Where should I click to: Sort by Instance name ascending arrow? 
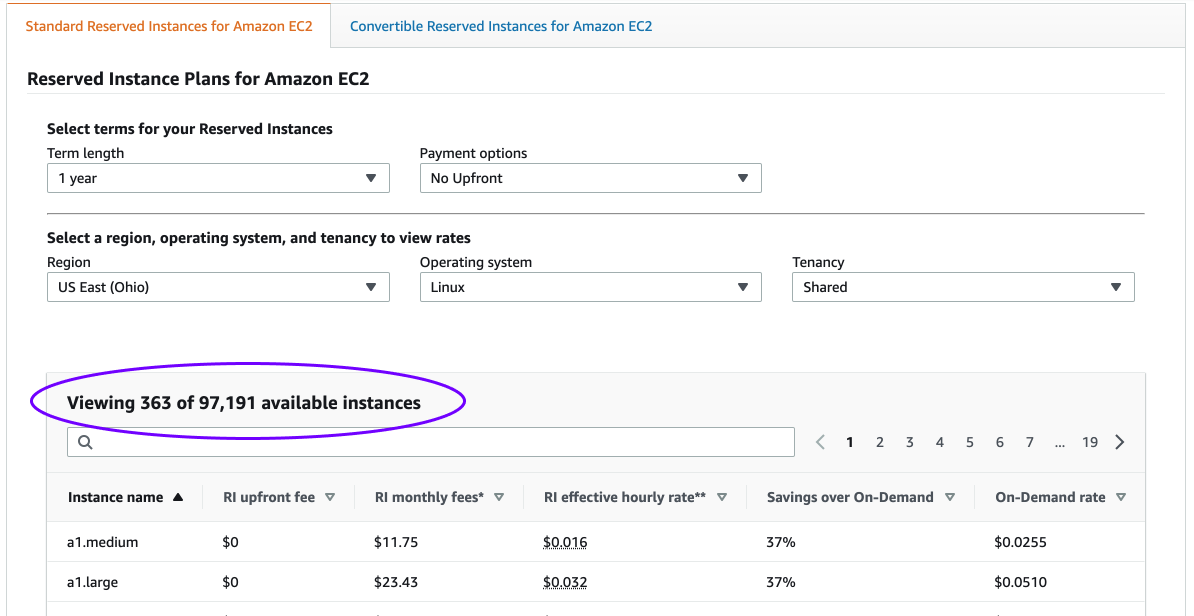point(177,497)
